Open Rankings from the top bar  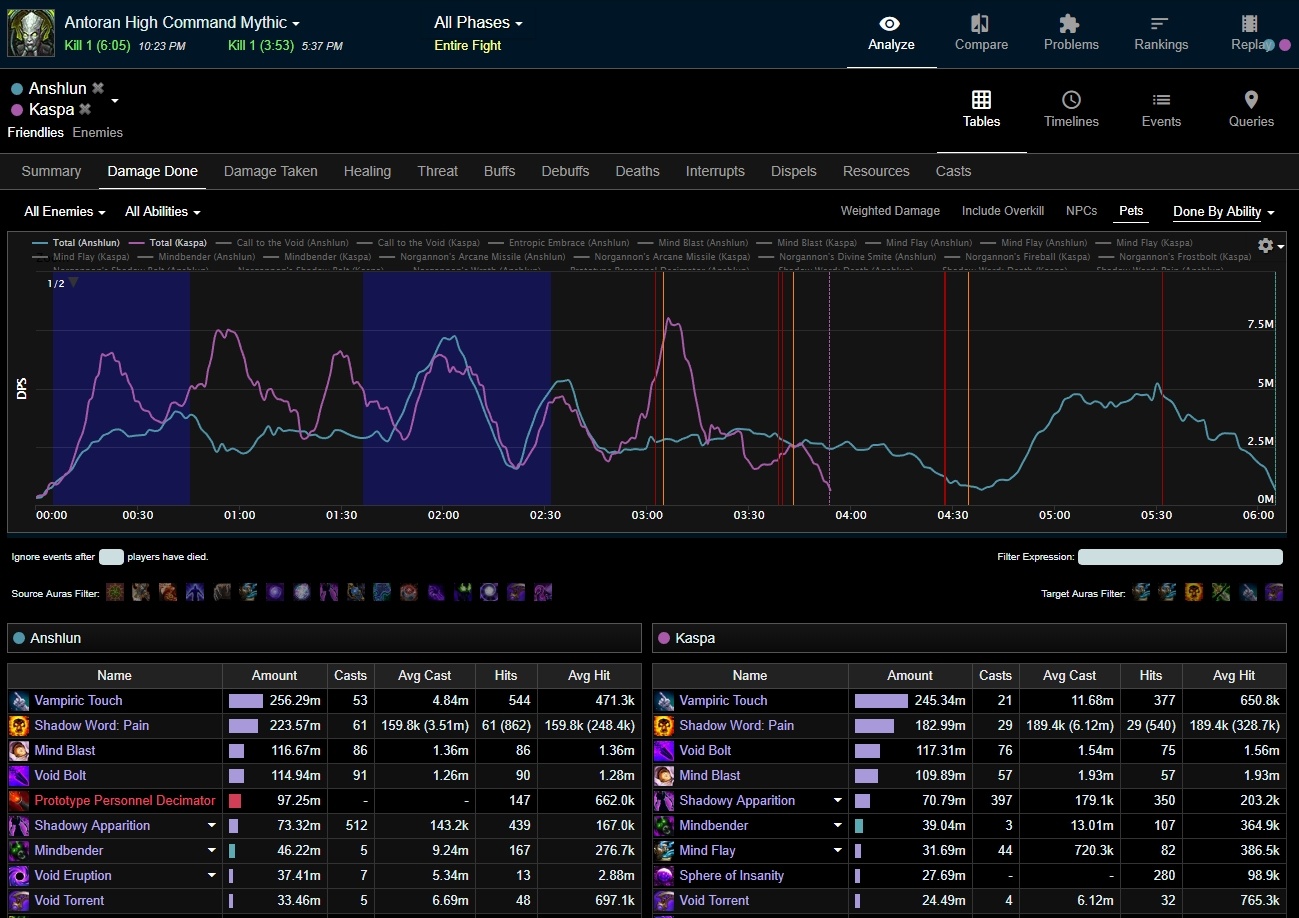coord(1160,24)
